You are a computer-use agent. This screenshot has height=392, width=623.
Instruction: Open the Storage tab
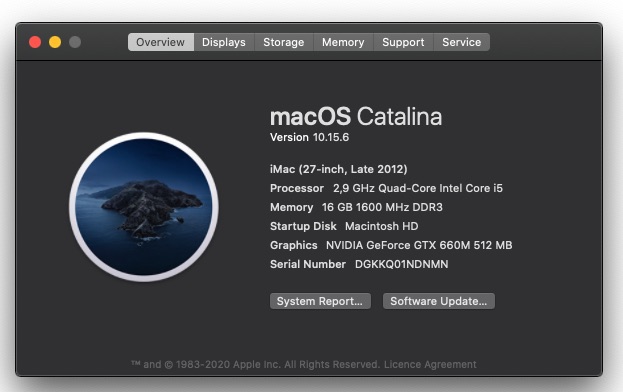click(284, 42)
